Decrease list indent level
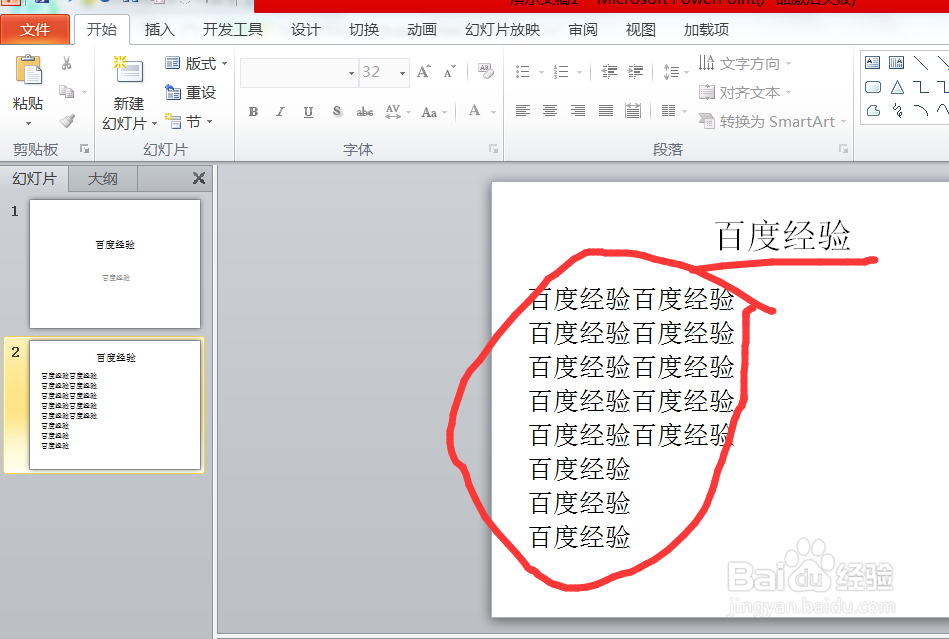Image resolution: width=949 pixels, height=639 pixels. [609, 72]
